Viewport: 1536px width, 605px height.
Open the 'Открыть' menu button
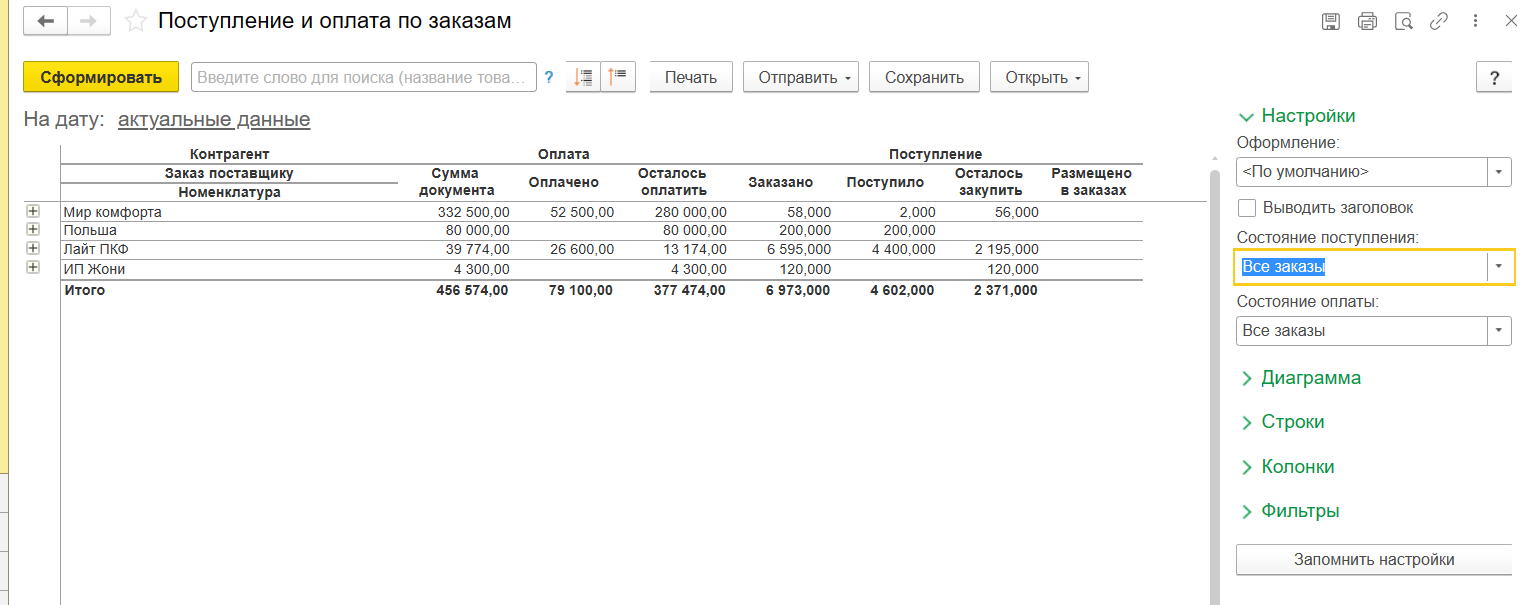[x=1039, y=77]
